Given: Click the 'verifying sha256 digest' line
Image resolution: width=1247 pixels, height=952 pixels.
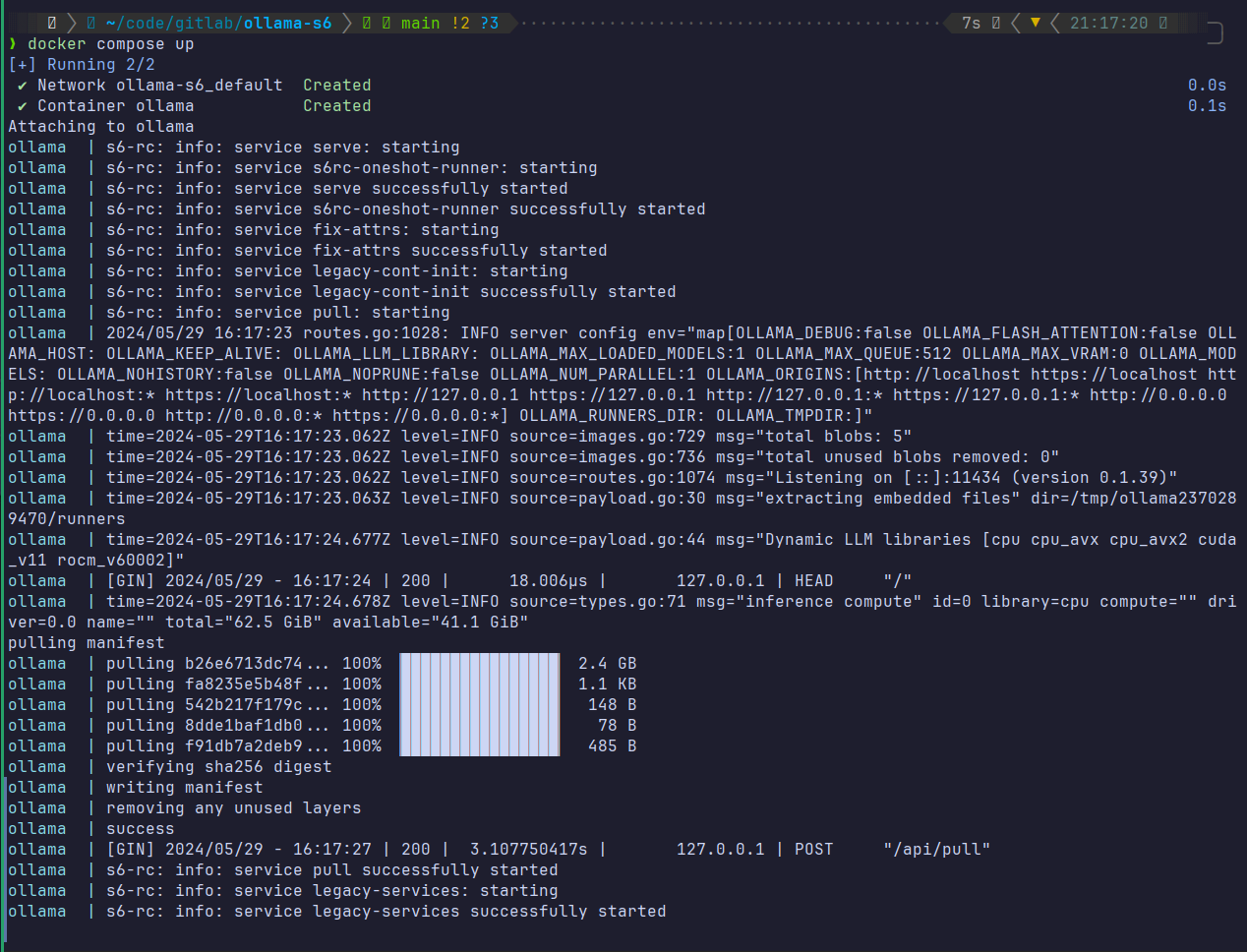Looking at the screenshot, I should coord(219,767).
